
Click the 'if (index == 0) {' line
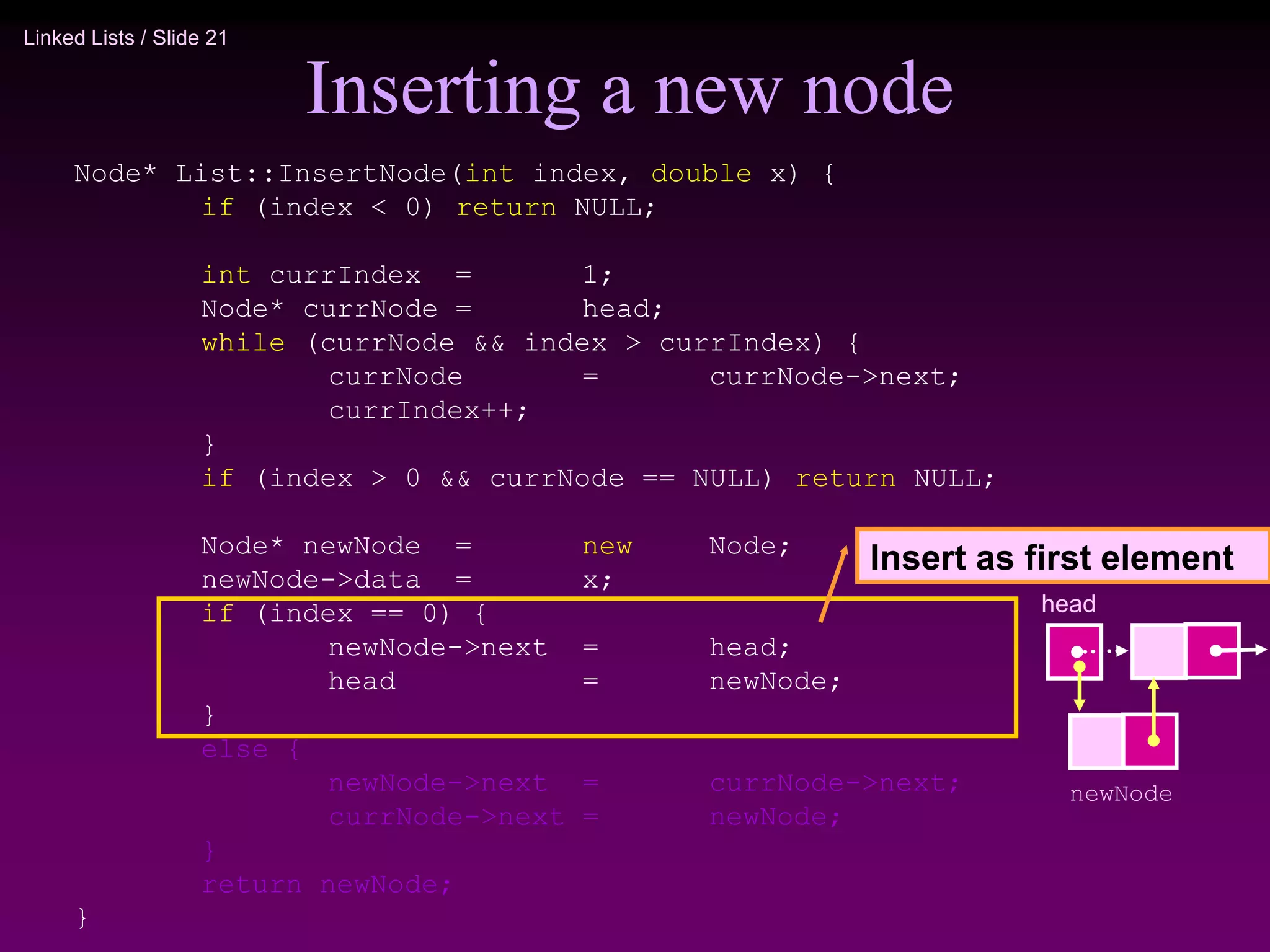(344, 614)
